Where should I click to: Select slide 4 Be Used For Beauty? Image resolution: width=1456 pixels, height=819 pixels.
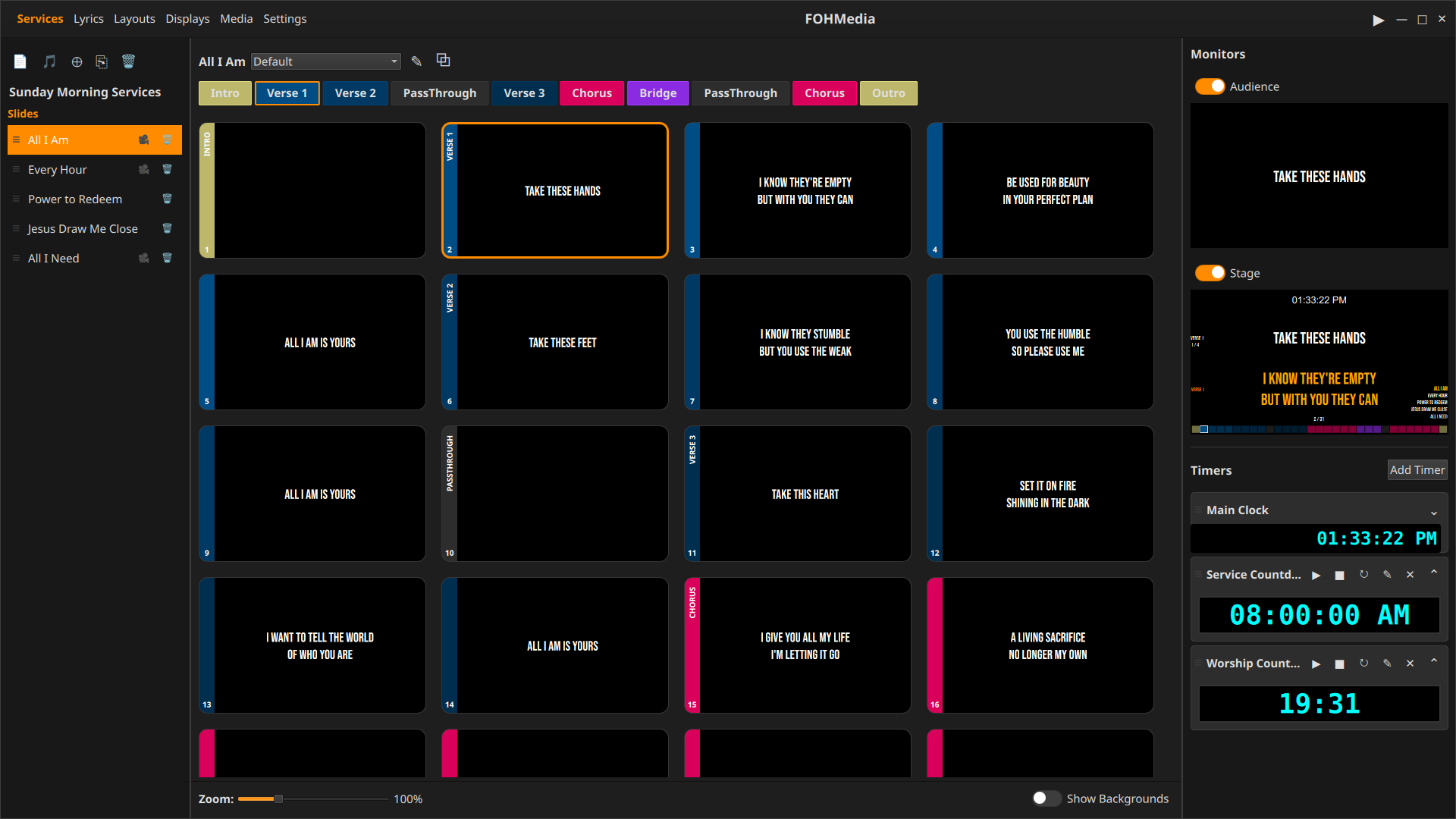1040,190
